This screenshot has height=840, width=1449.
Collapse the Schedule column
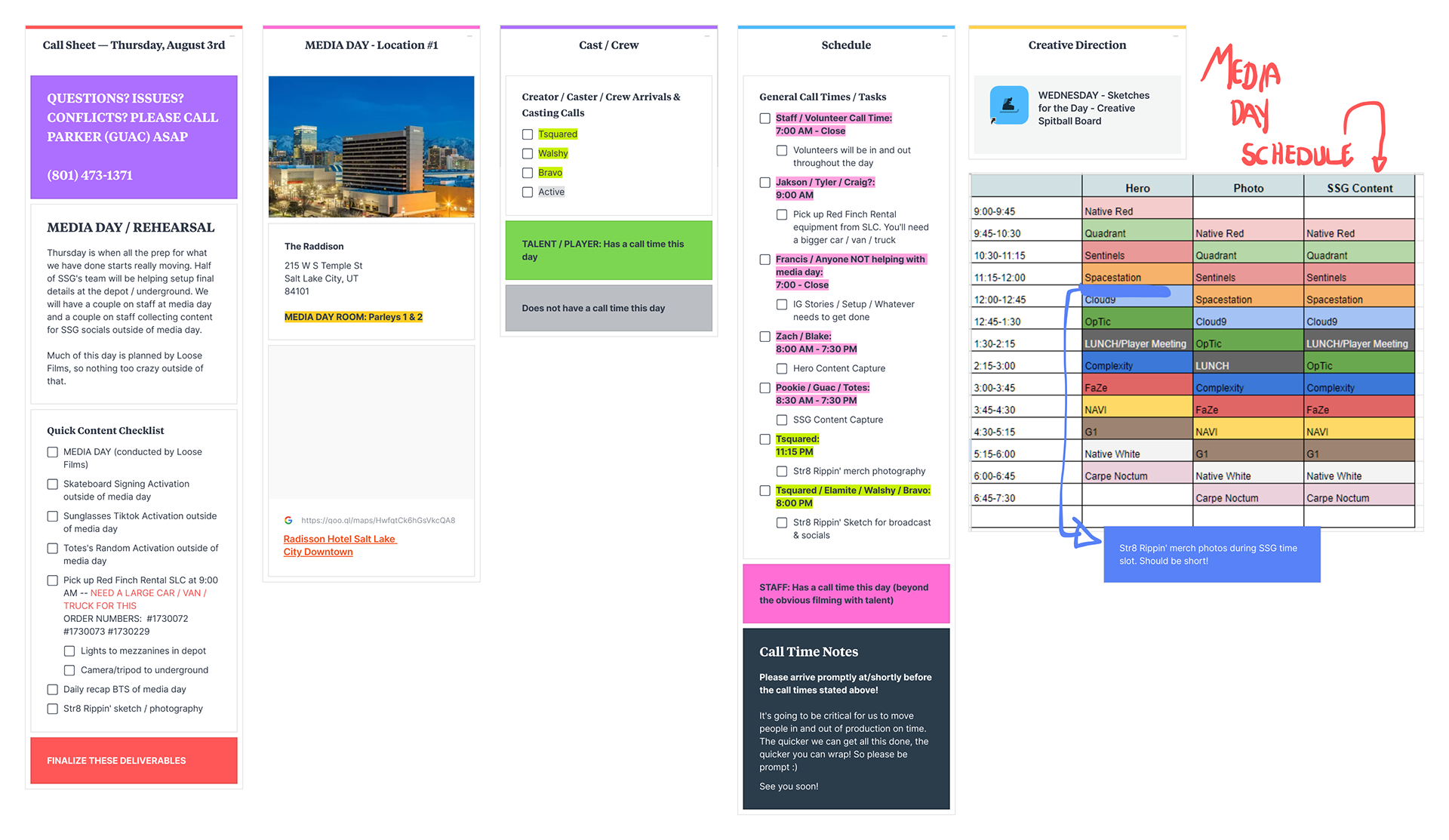point(944,36)
